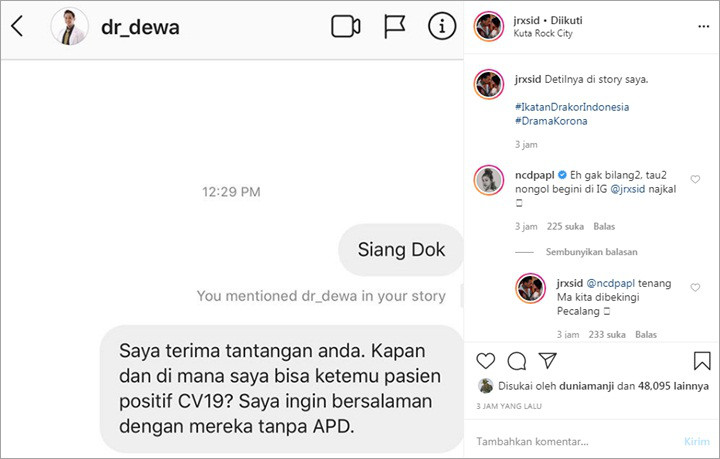Open conversation info via the circled i icon
The height and width of the screenshot is (459, 720).
coord(442,26)
